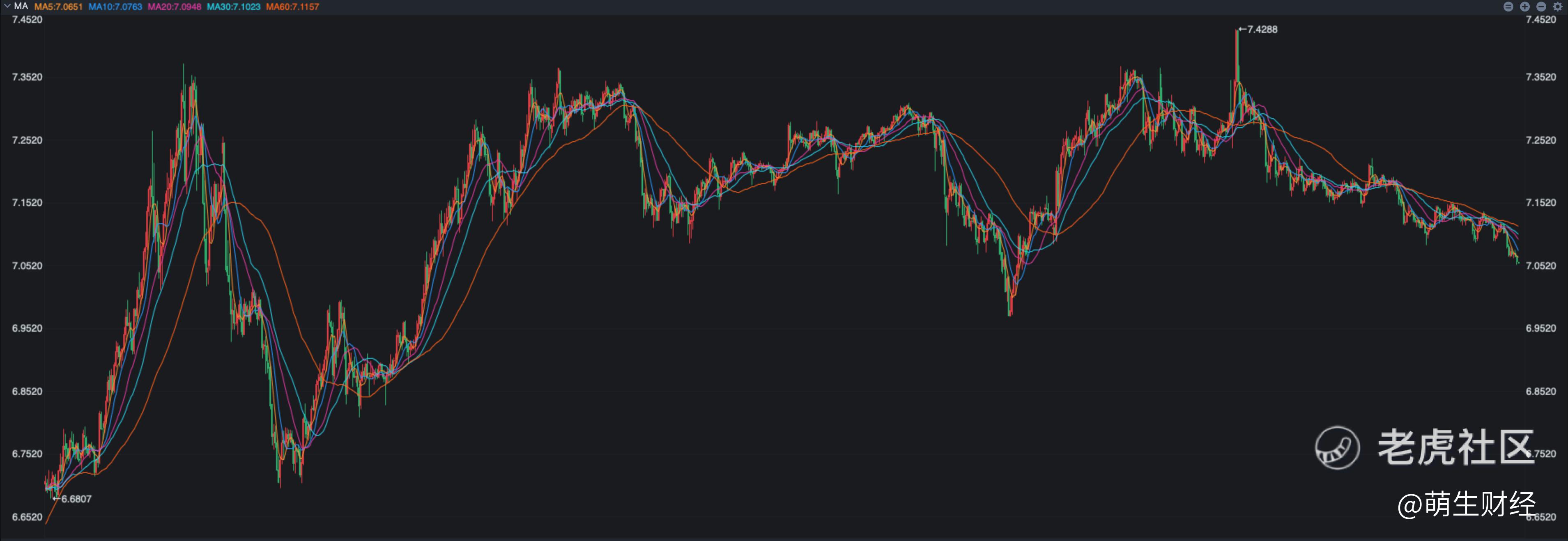
Task: Click the equal-height layout icon at top right
Action: click(x=1508, y=7)
